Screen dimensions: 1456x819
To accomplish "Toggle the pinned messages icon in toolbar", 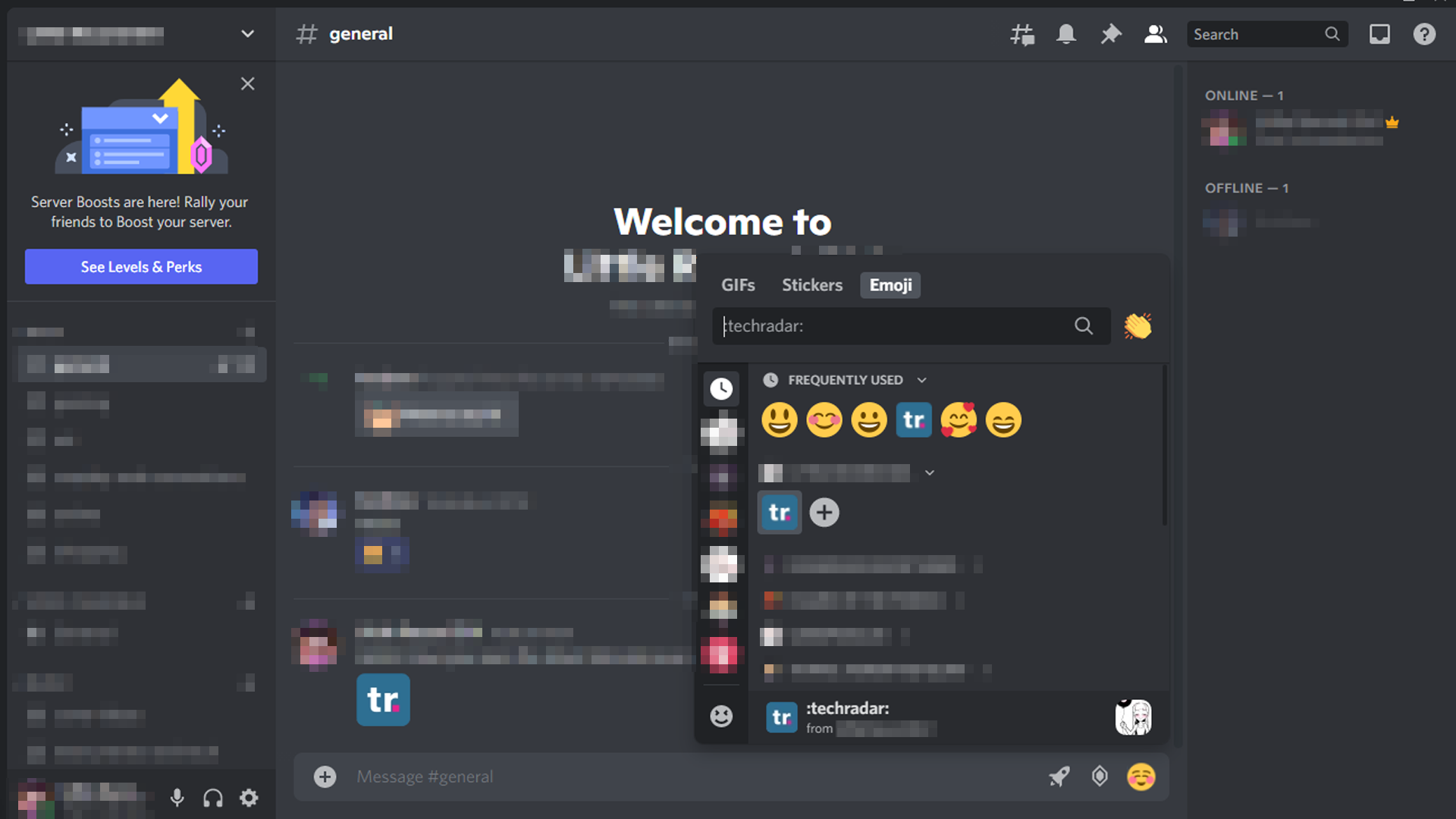I will (1110, 34).
